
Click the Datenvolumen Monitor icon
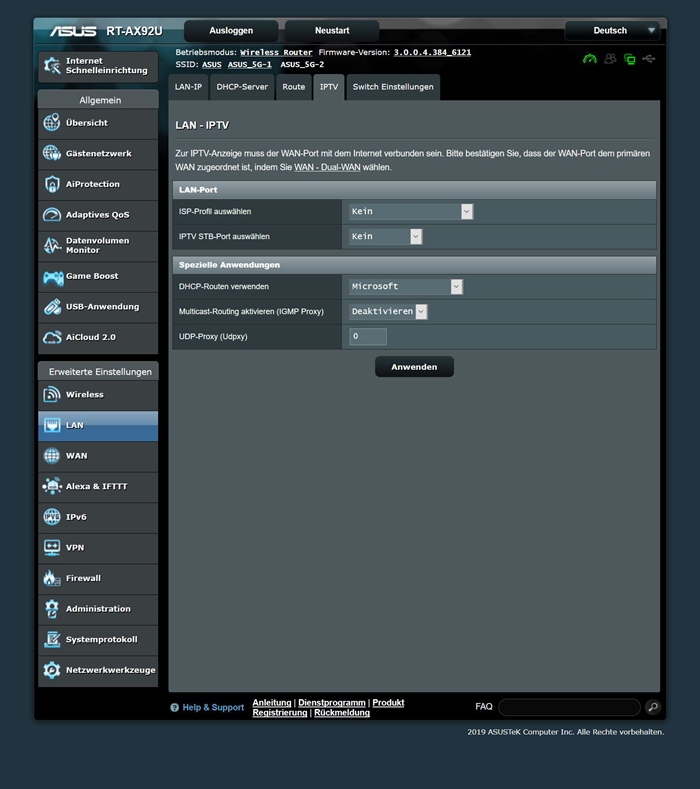(x=52, y=245)
